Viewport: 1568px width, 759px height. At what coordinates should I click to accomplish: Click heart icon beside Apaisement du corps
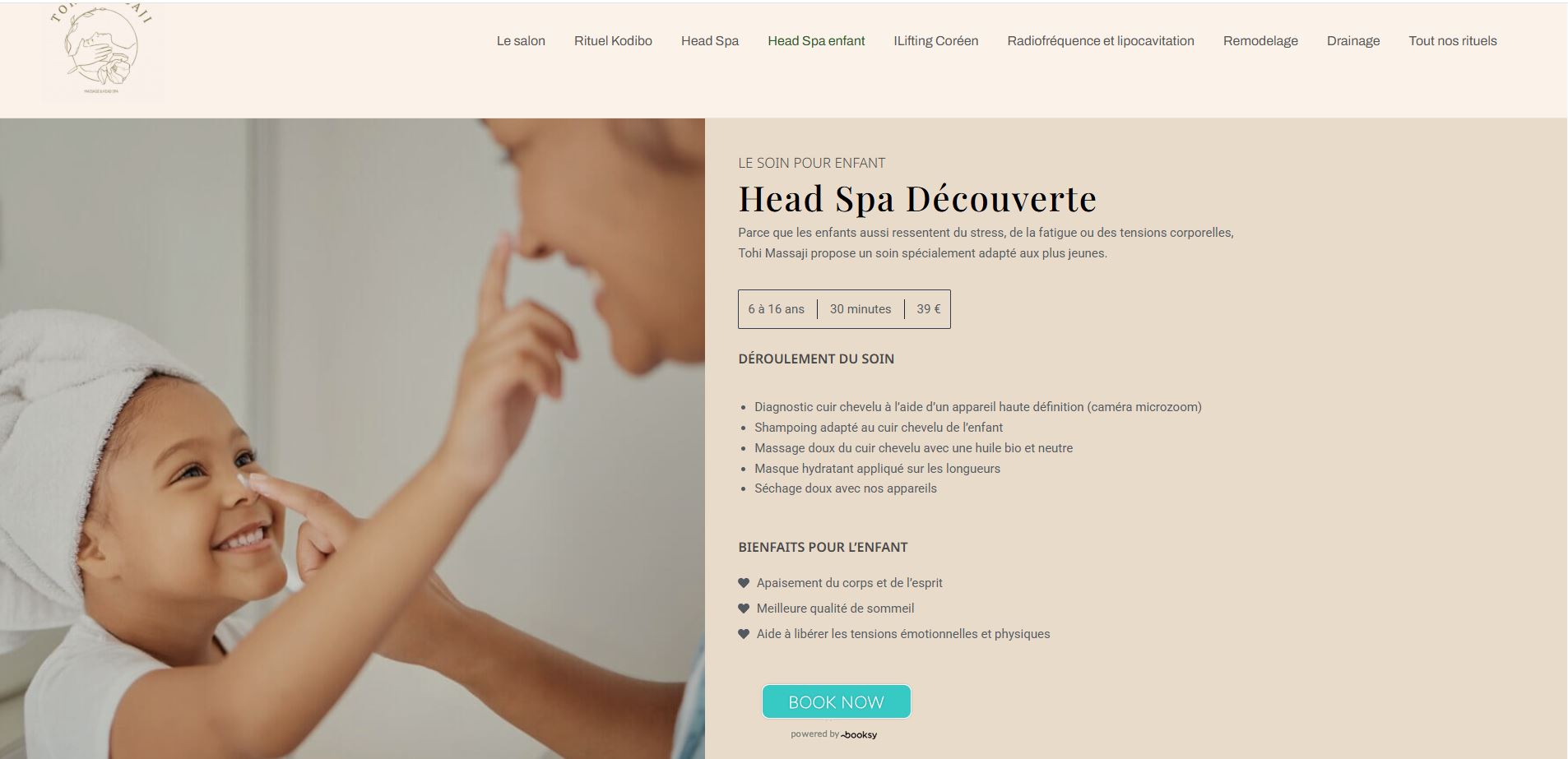[744, 583]
